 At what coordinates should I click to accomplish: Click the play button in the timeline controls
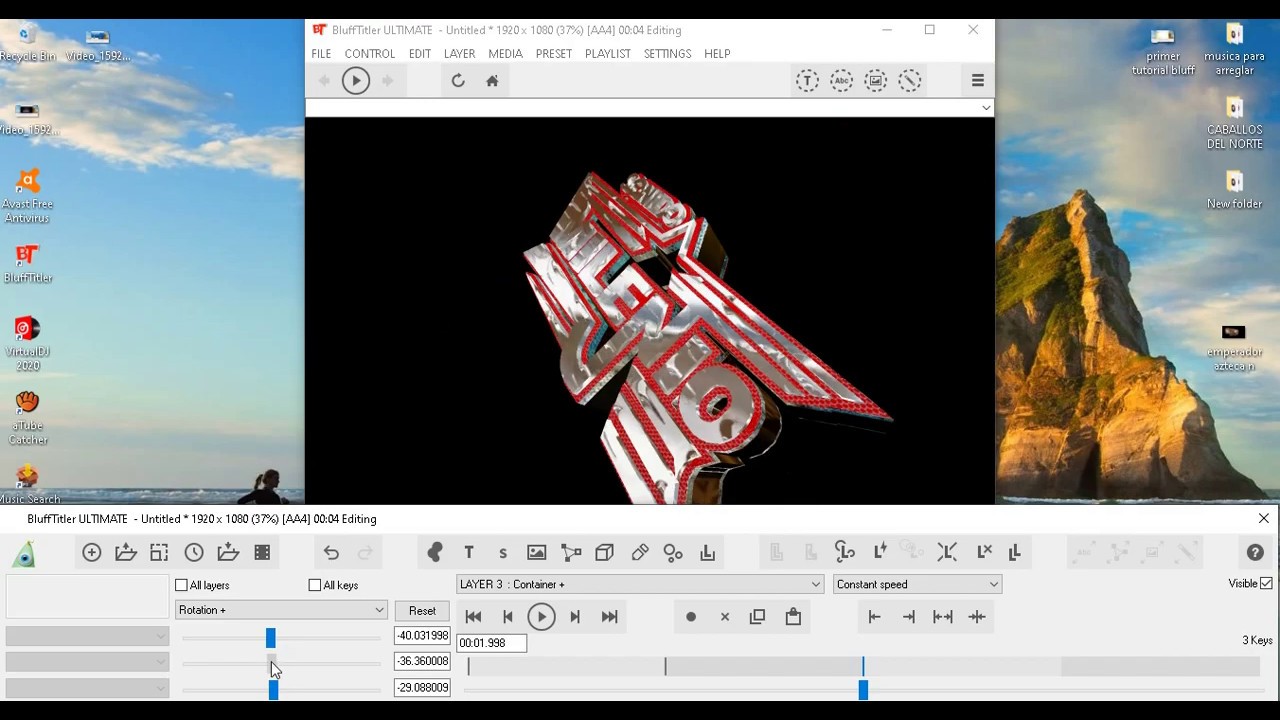click(541, 617)
